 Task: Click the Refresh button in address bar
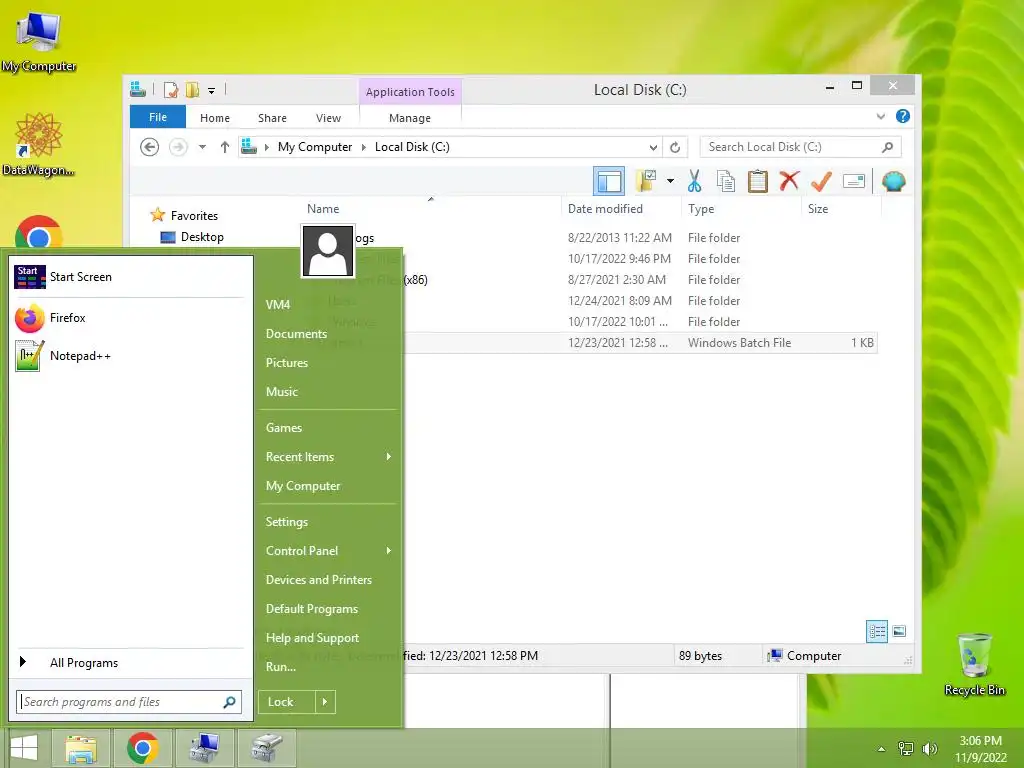pyautogui.click(x=675, y=147)
